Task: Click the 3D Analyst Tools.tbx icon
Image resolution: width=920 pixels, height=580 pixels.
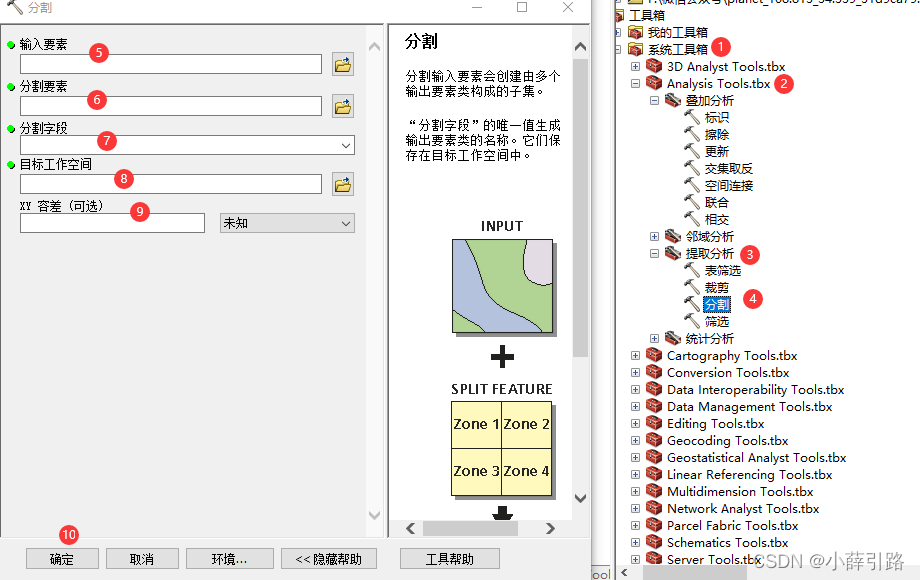Action: (654, 66)
